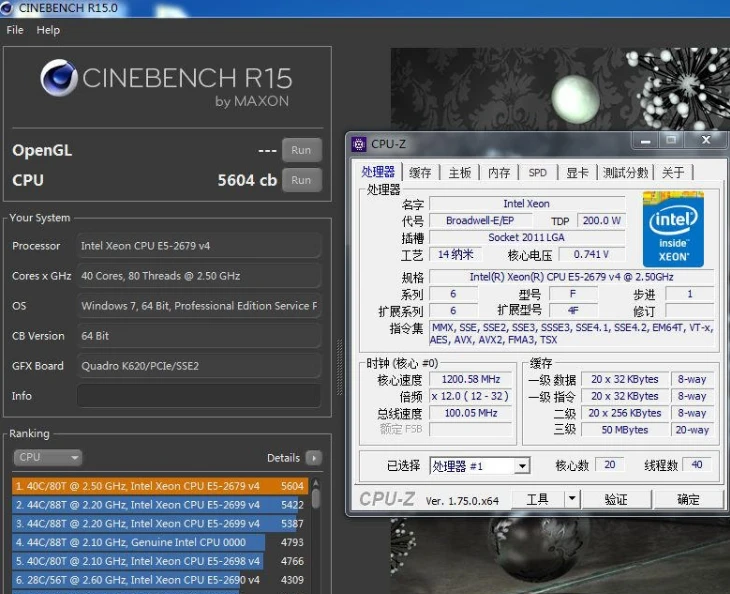
Task: Select ranking row 2 E5-2699 v4 5422
Action: [160, 505]
